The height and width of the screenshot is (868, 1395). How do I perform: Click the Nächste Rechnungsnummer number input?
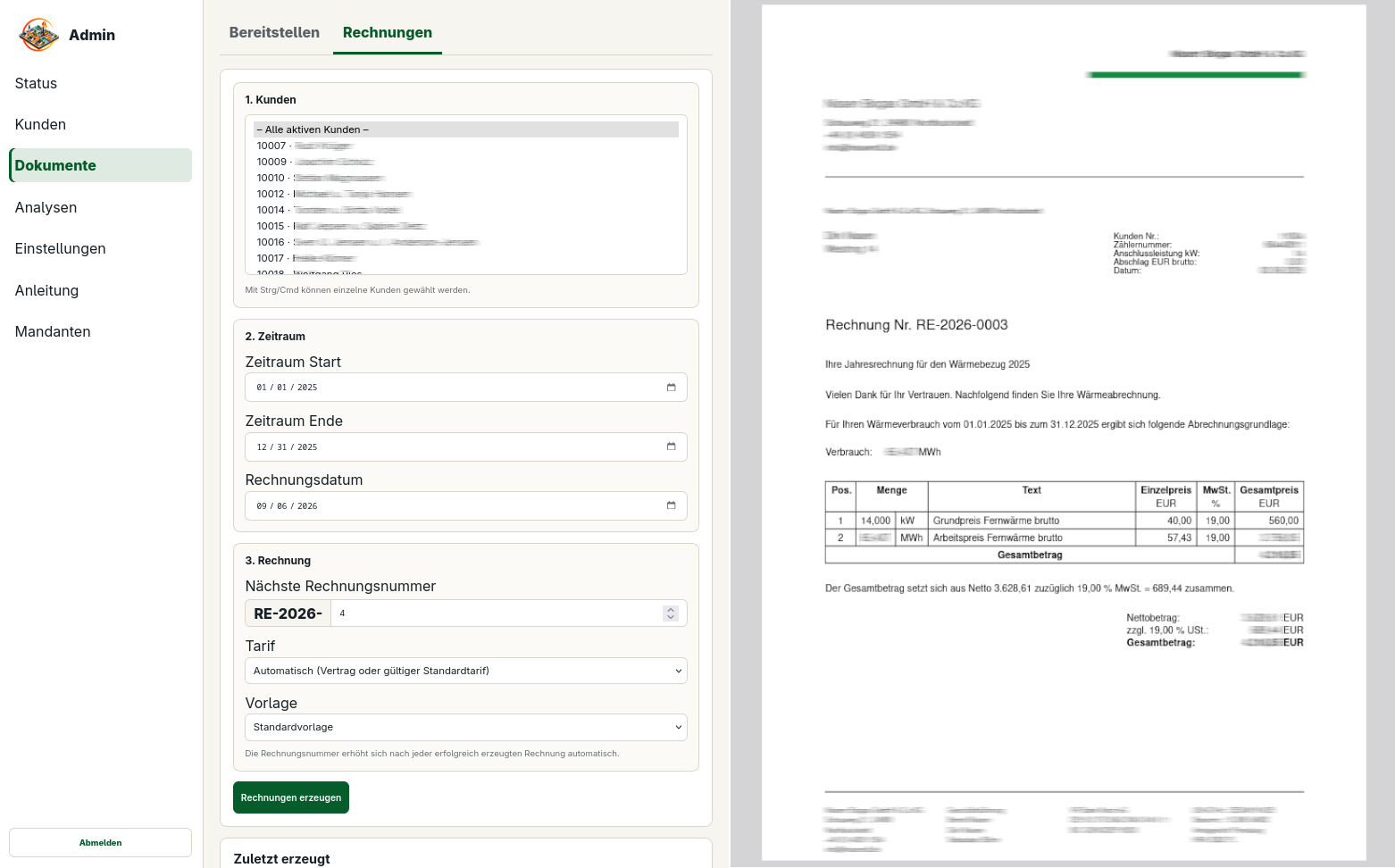tap(508, 613)
